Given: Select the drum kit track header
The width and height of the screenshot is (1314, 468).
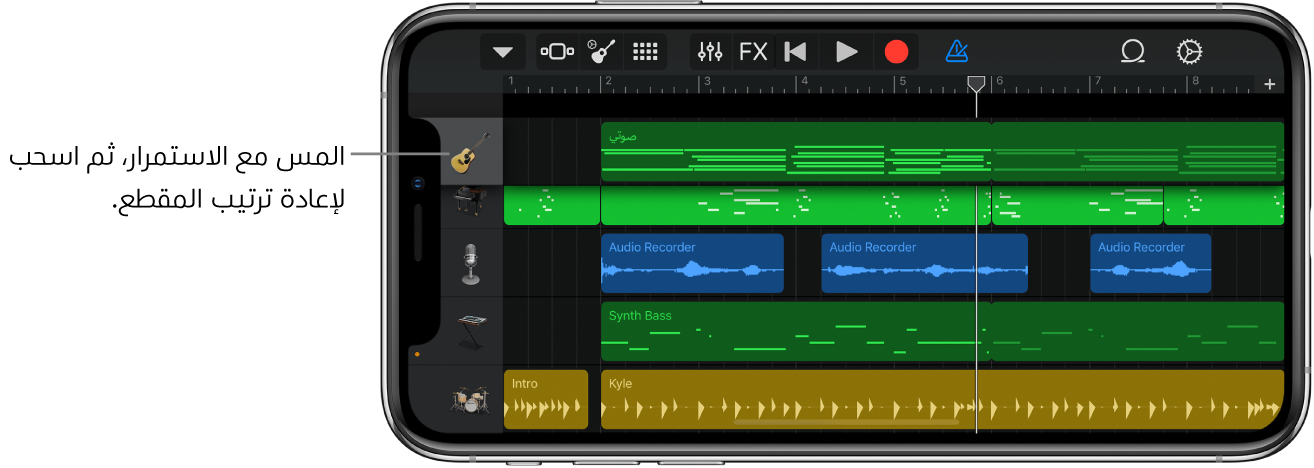Looking at the screenshot, I should click(471, 400).
